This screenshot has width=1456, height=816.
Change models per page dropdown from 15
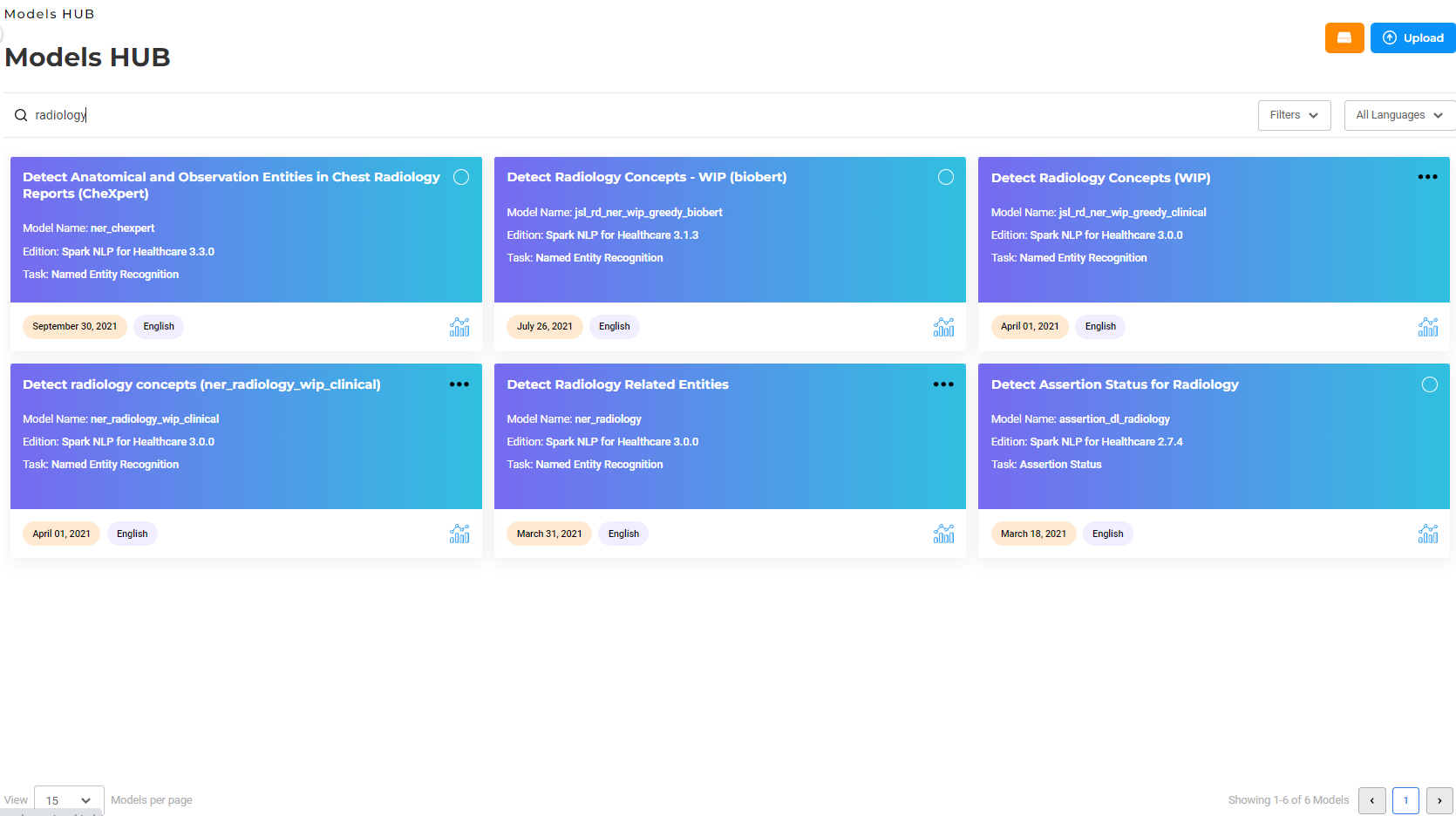69,800
